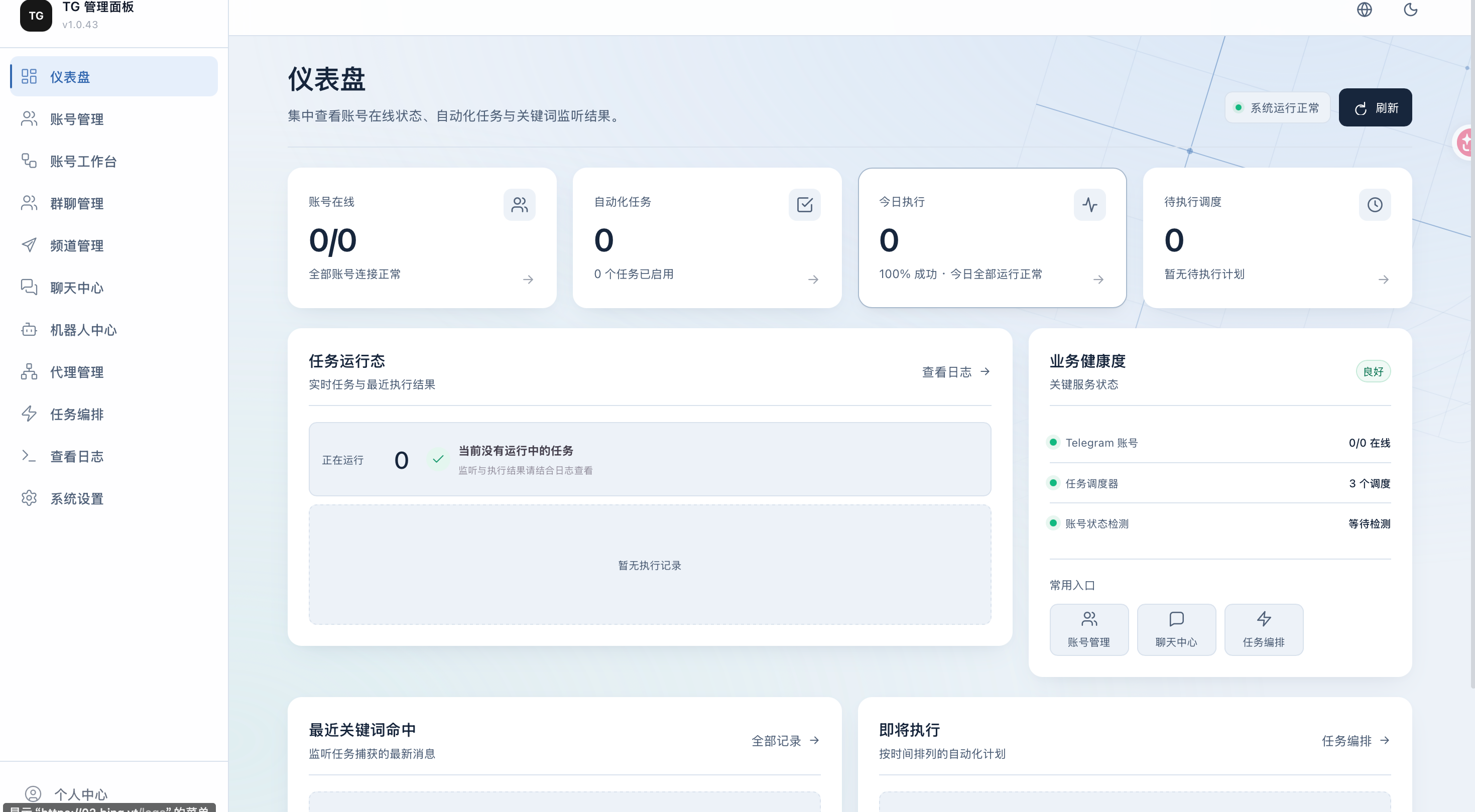Click the 刷新 refresh button
The height and width of the screenshot is (812, 1475).
point(1375,107)
